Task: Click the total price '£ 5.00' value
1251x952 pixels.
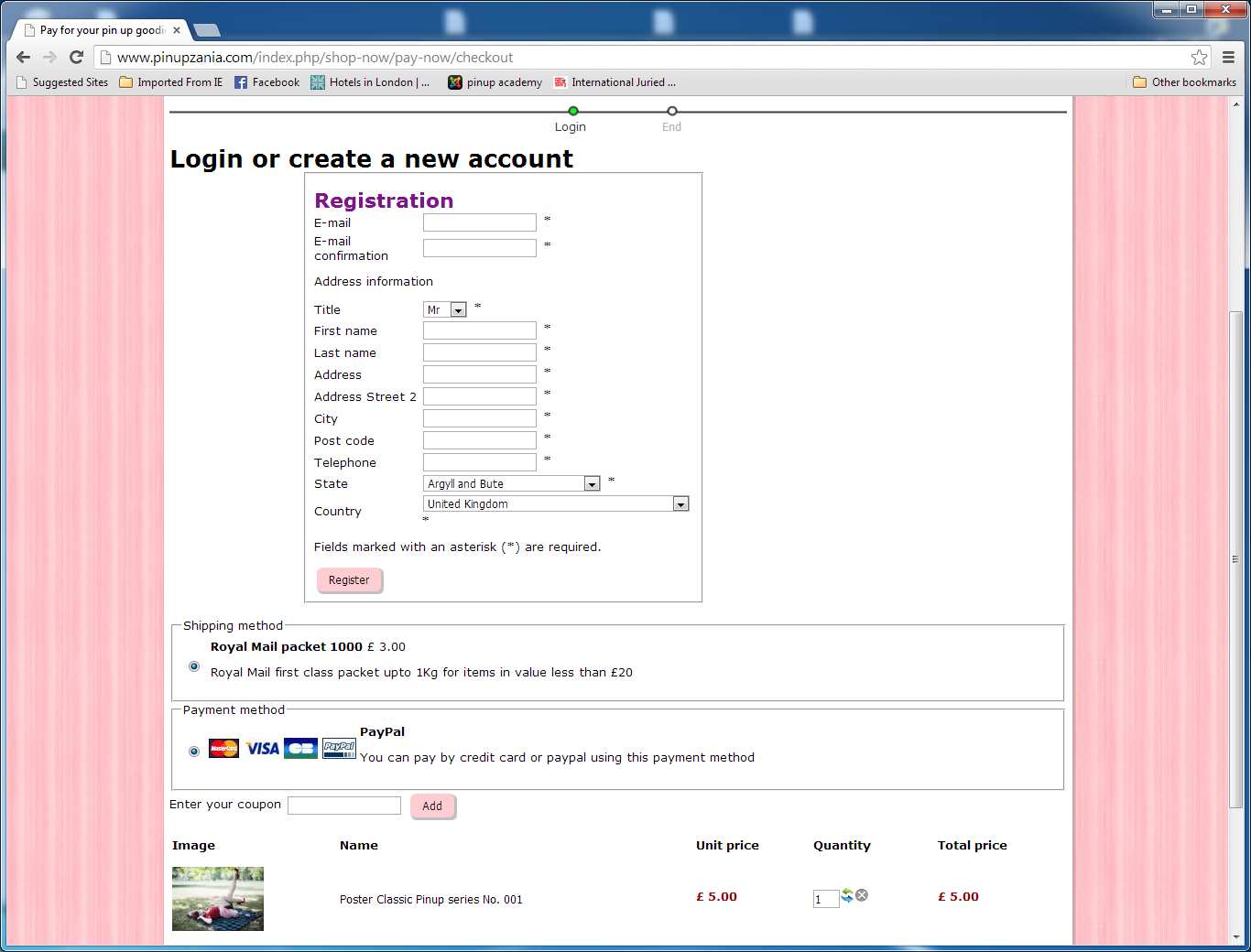Action: (x=958, y=897)
